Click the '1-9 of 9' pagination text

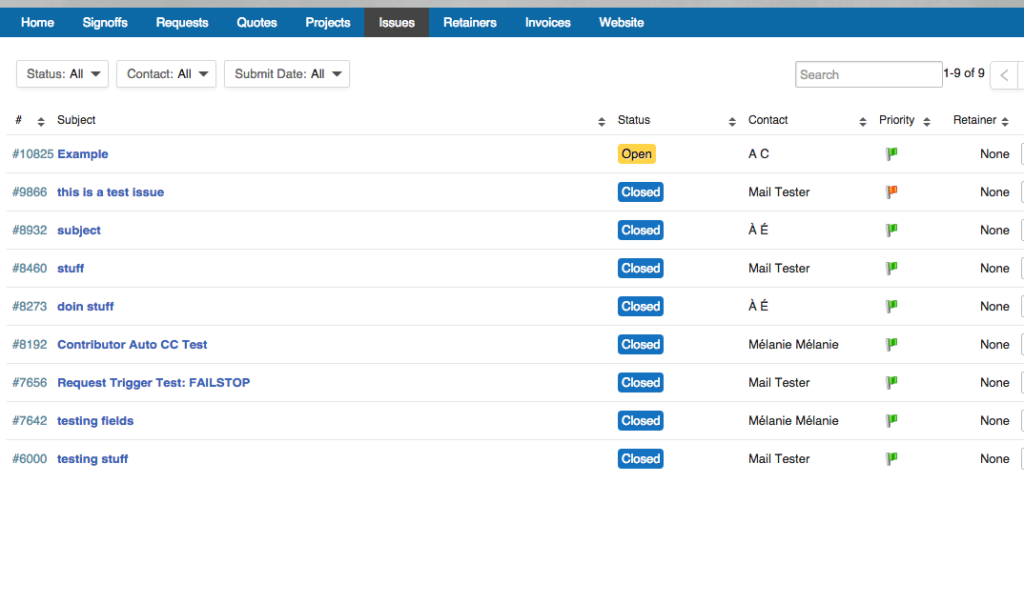964,73
